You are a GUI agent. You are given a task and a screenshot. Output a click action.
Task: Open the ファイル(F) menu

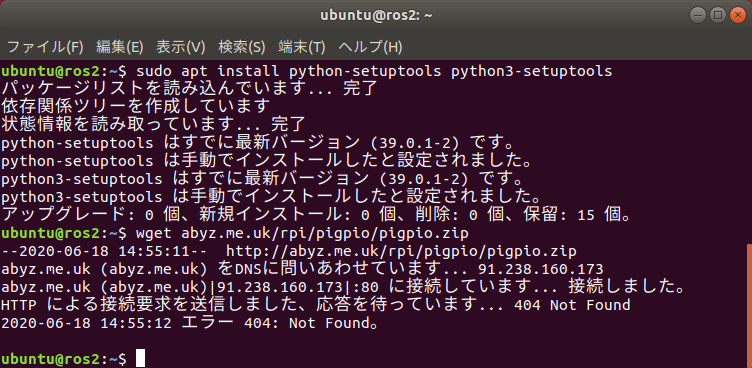pos(45,47)
